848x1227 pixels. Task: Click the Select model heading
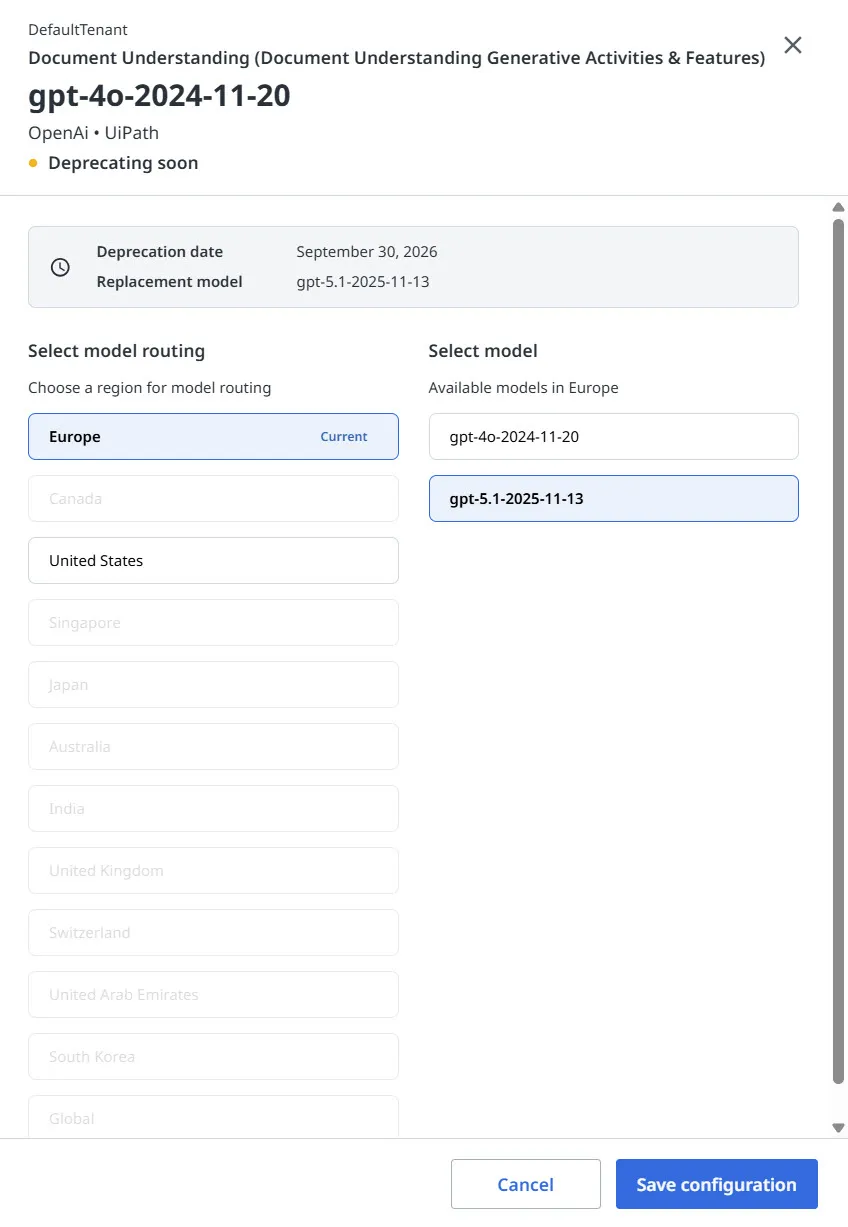point(483,351)
